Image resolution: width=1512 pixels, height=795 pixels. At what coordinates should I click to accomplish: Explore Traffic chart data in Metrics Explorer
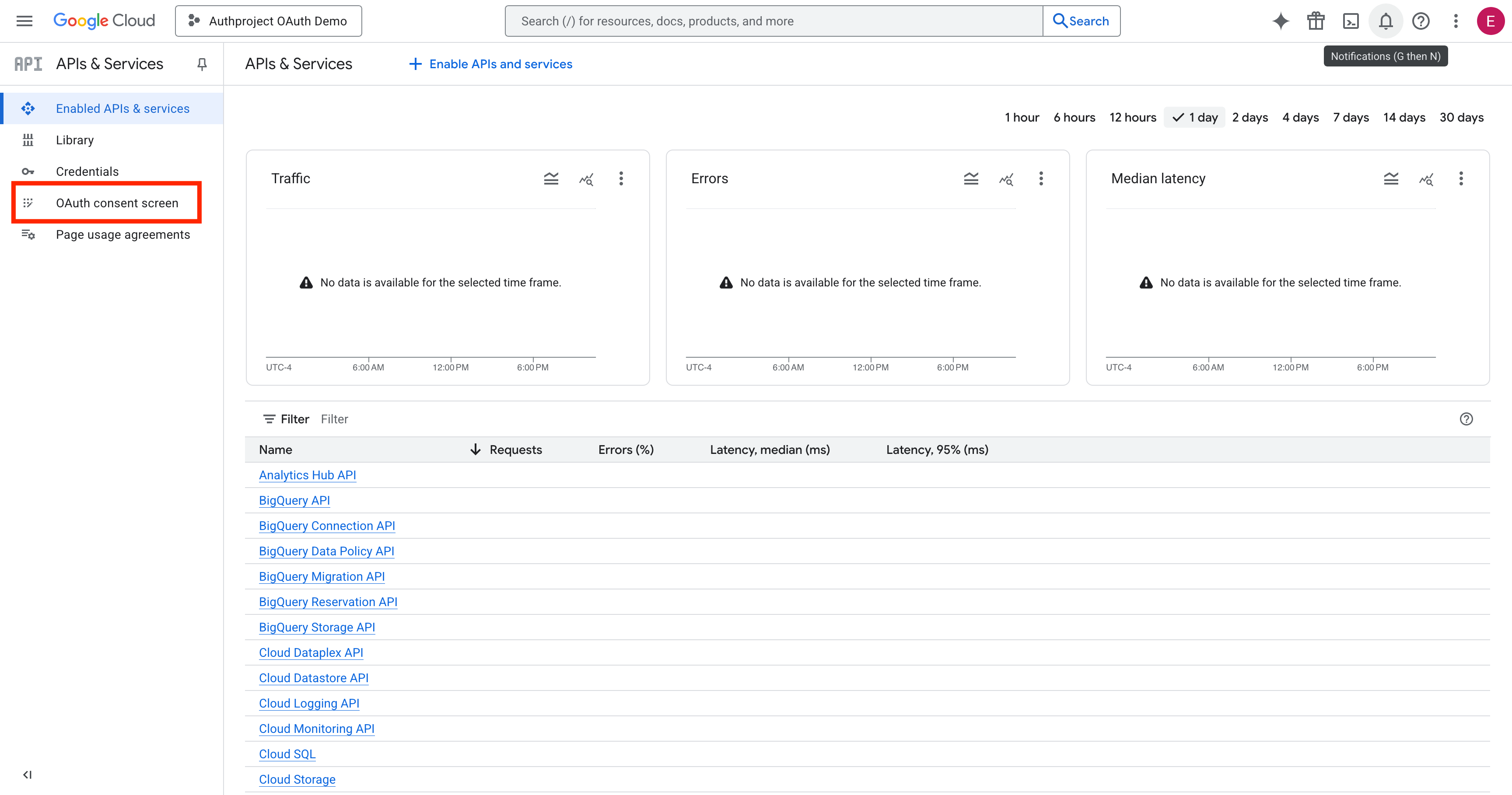click(586, 179)
